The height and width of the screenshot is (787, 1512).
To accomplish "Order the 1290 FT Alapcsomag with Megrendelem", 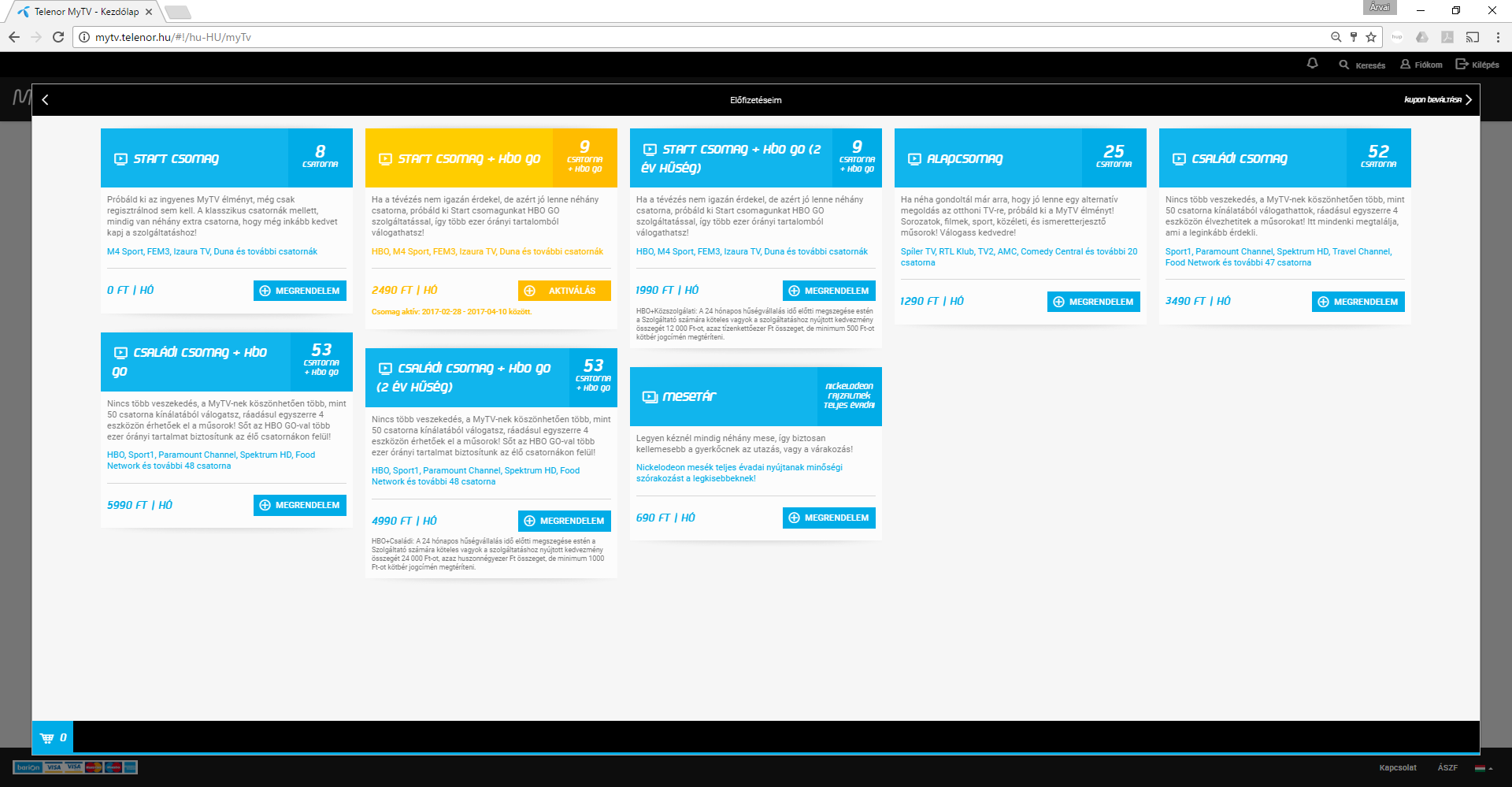I will click(x=1094, y=302).
